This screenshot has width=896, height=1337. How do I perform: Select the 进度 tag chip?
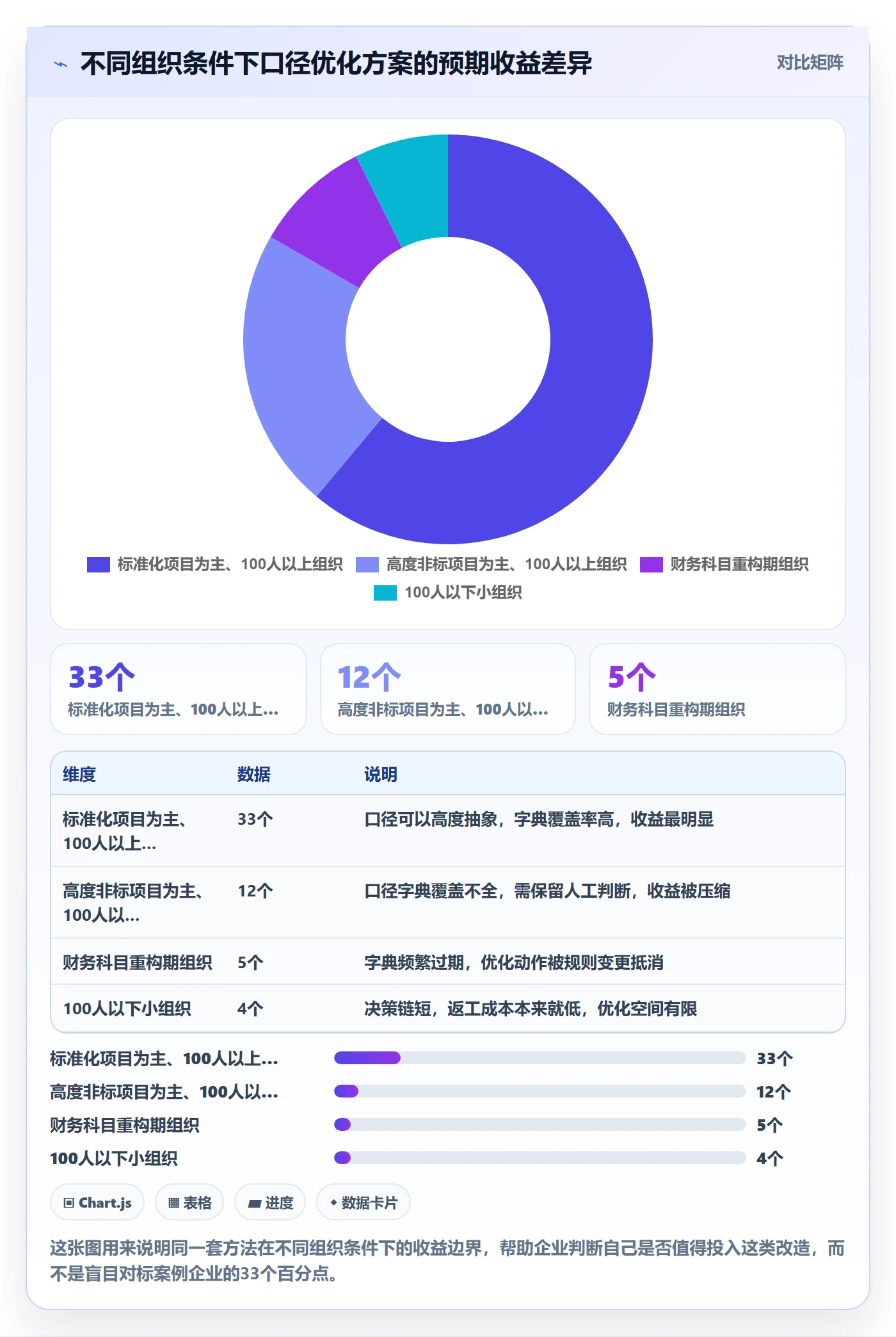tap(270, 1203)
